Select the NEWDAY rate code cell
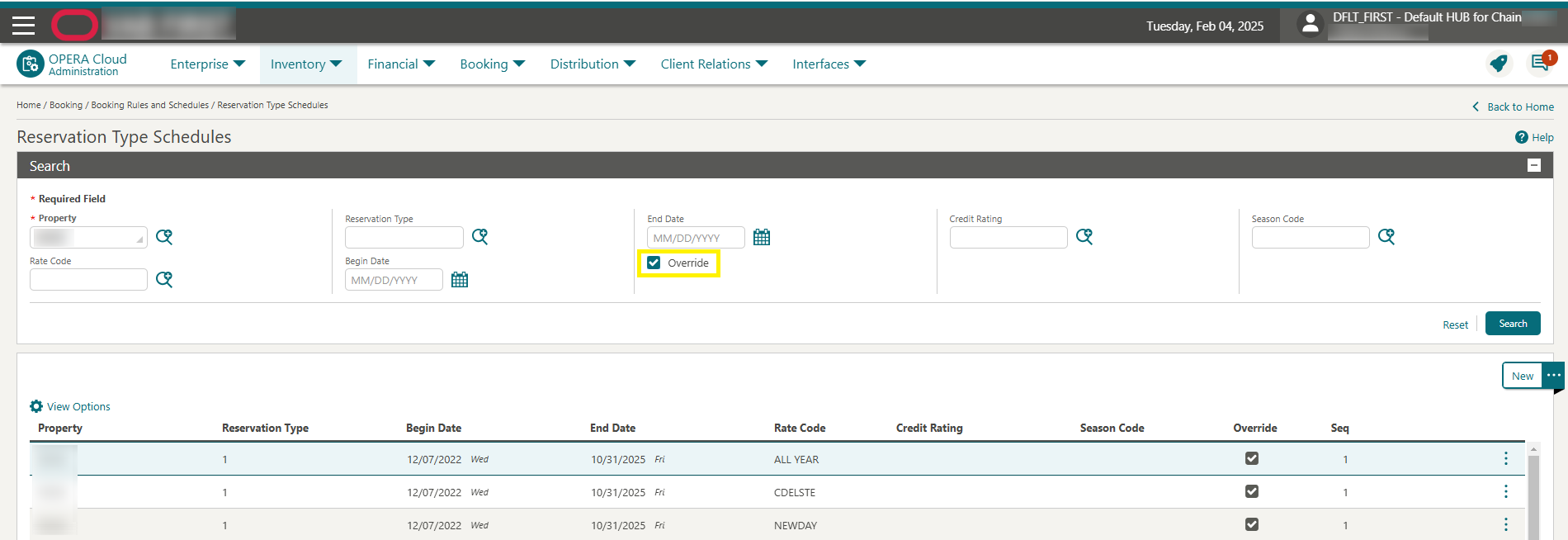Image resolution: width=1568 pixels, height=540 pixels. [x=796, y=525]
